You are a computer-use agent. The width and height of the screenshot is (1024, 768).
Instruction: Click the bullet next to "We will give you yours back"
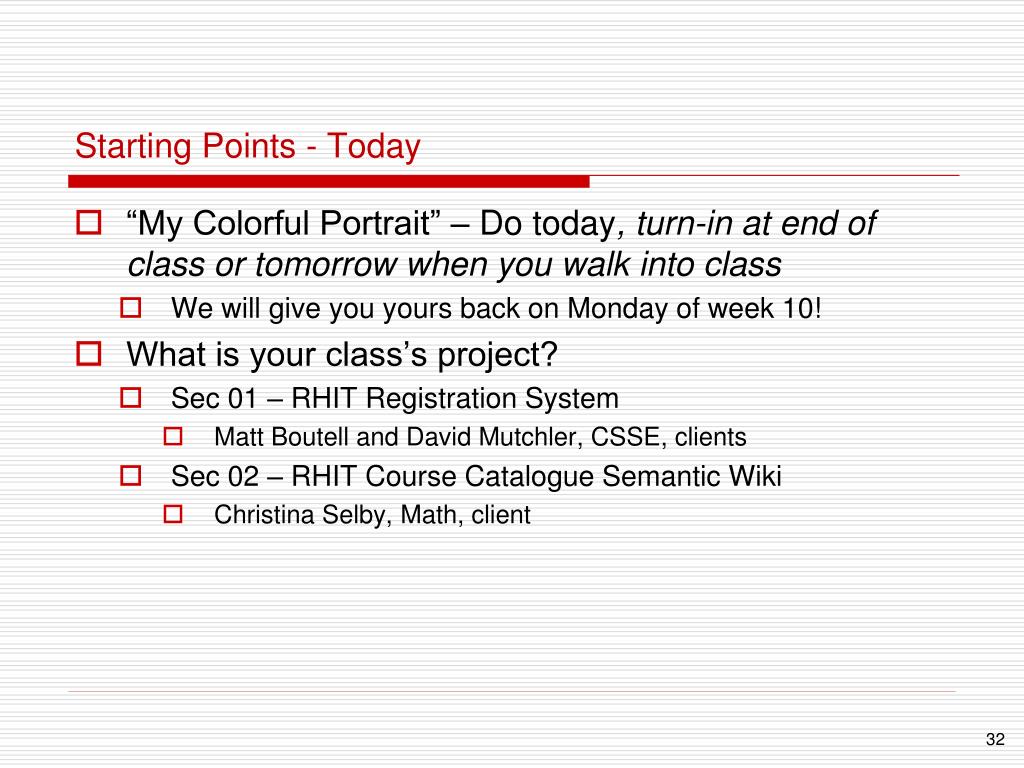point(131,308)
